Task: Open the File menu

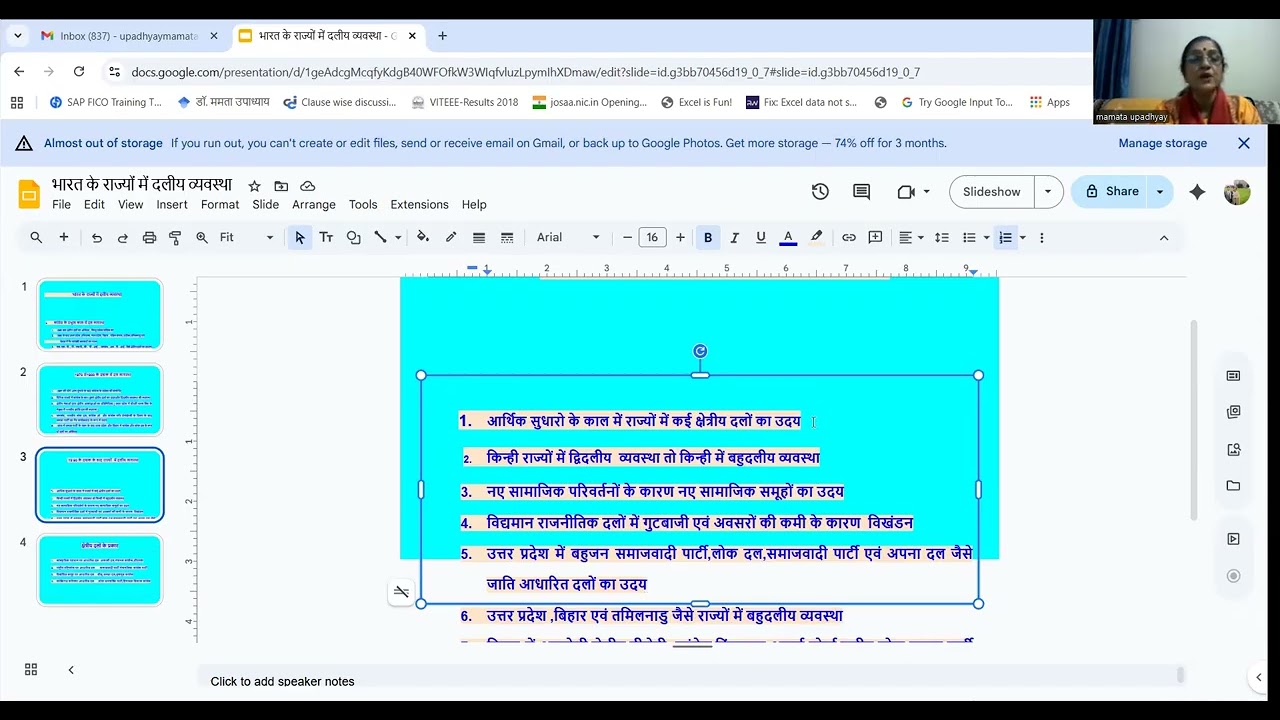Action: 61,204
